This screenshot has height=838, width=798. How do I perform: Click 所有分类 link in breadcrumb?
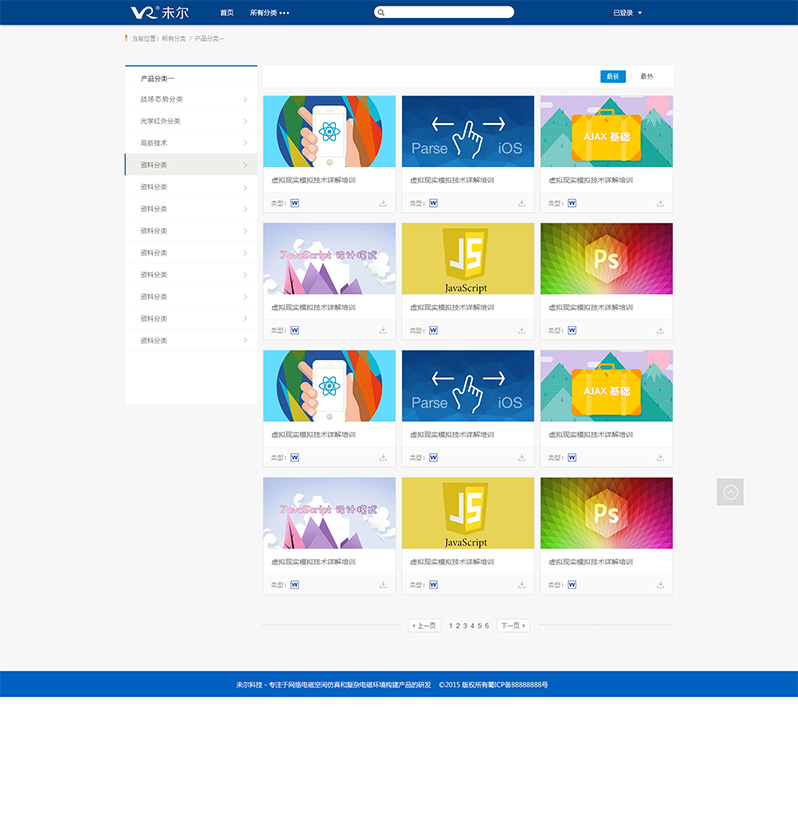(174, 39)
